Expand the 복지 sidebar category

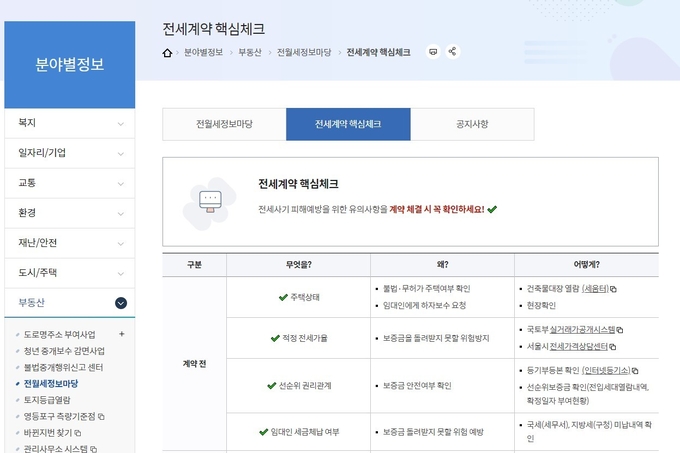tap(121, 123)
